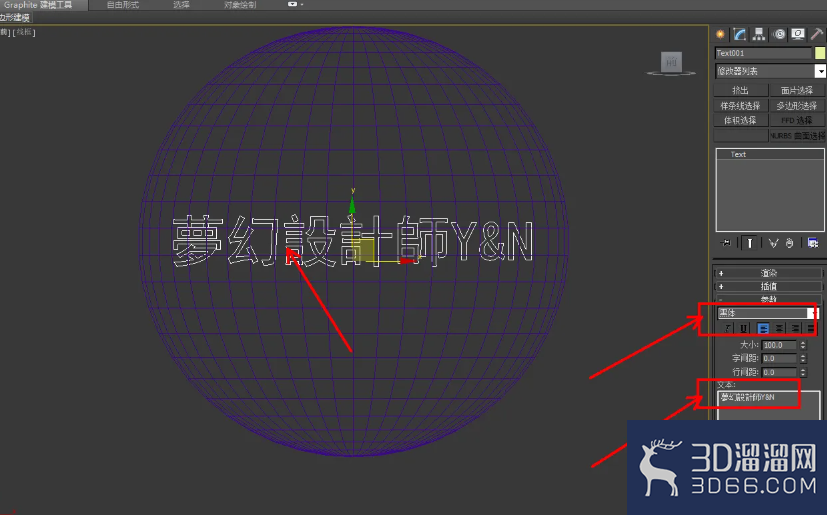The image size is (827, 515).
Task: Open the 多边形建模 panel label
Action: (15, 17)
